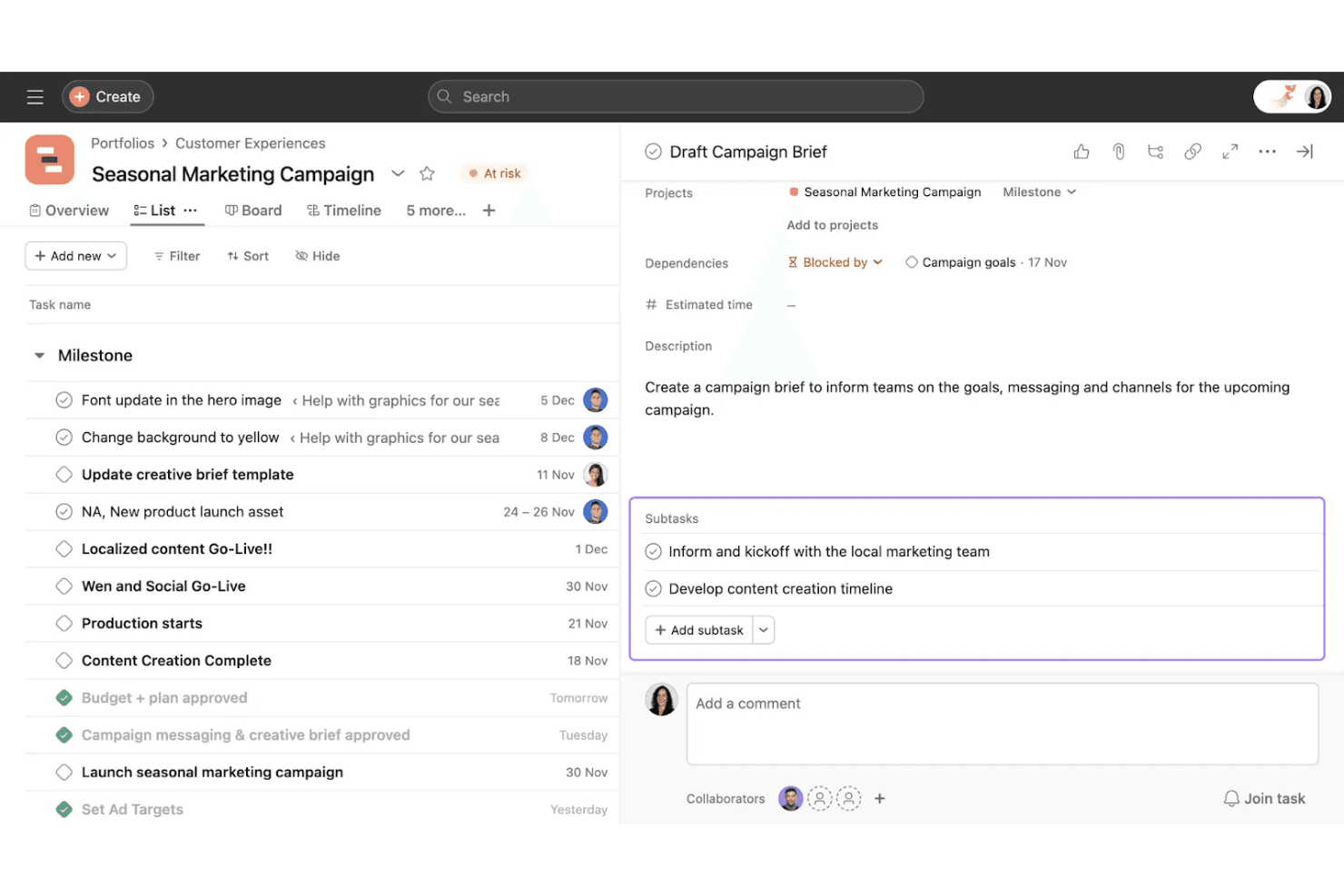Click into Add a comment box
This screenshot has width=1344, height=896.
(x=1002, y=724)
